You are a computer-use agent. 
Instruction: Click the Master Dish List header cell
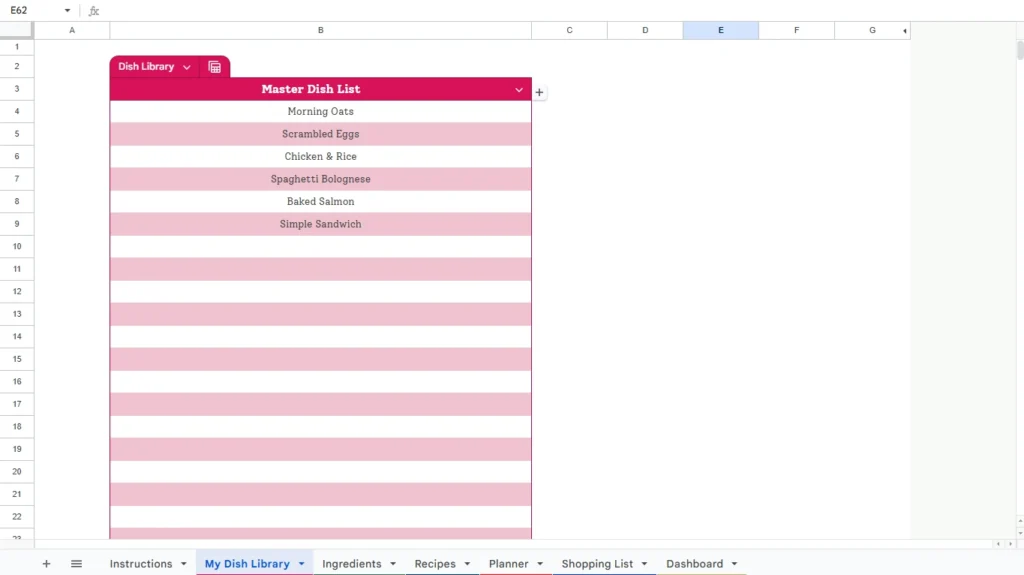(321, 89)
